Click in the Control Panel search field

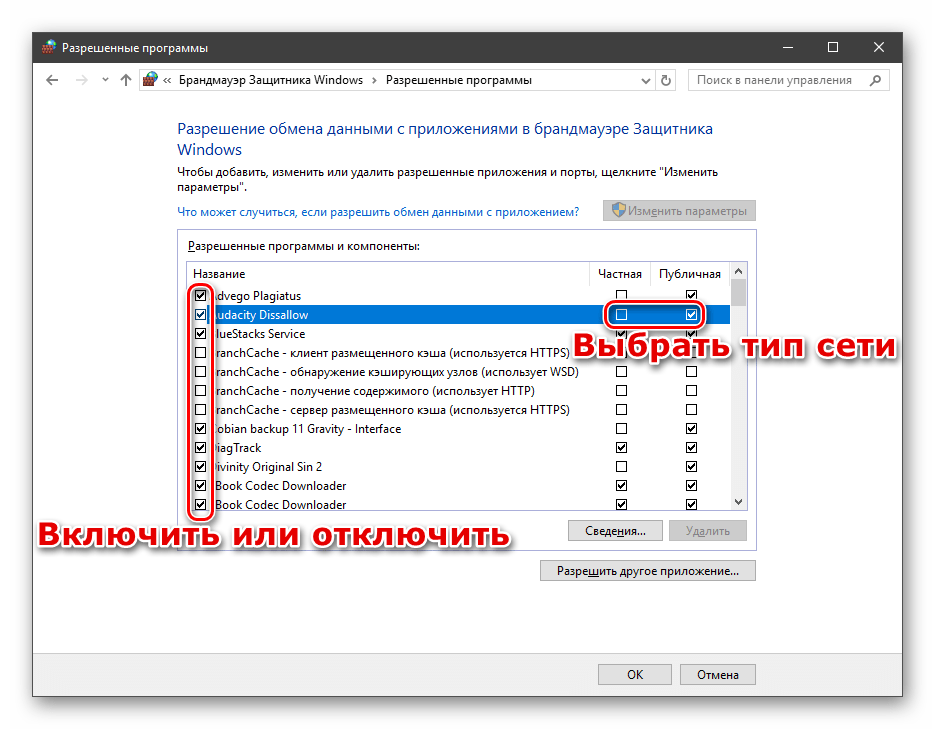775,80
